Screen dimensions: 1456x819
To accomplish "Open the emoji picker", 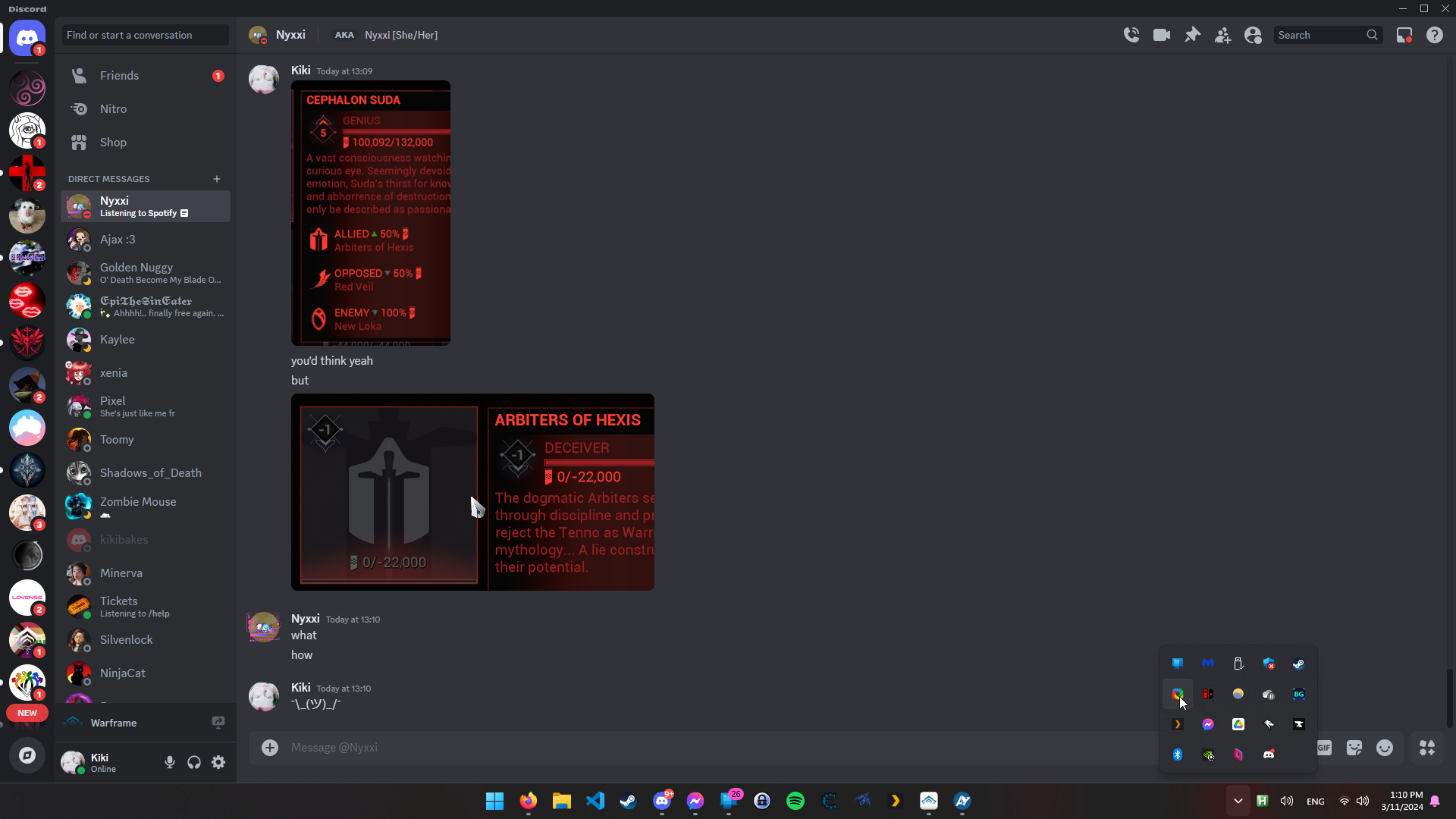I will pyautogui.click(x=1385, y=748).
